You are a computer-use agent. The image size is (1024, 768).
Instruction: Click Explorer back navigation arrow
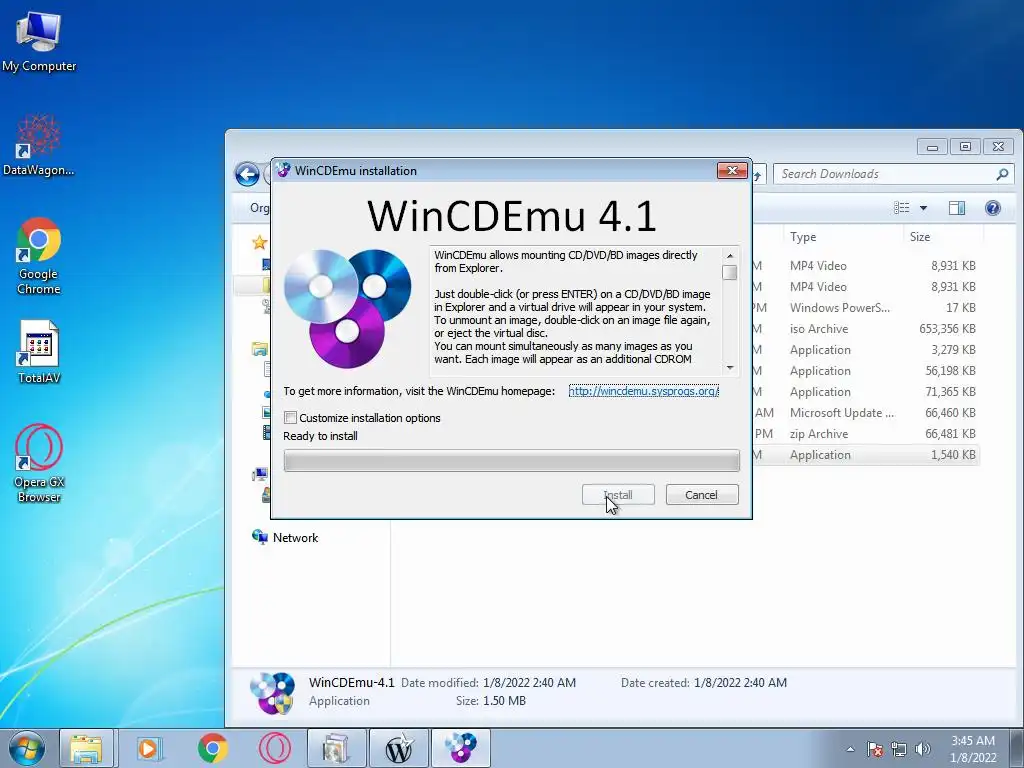coord(248,174)
